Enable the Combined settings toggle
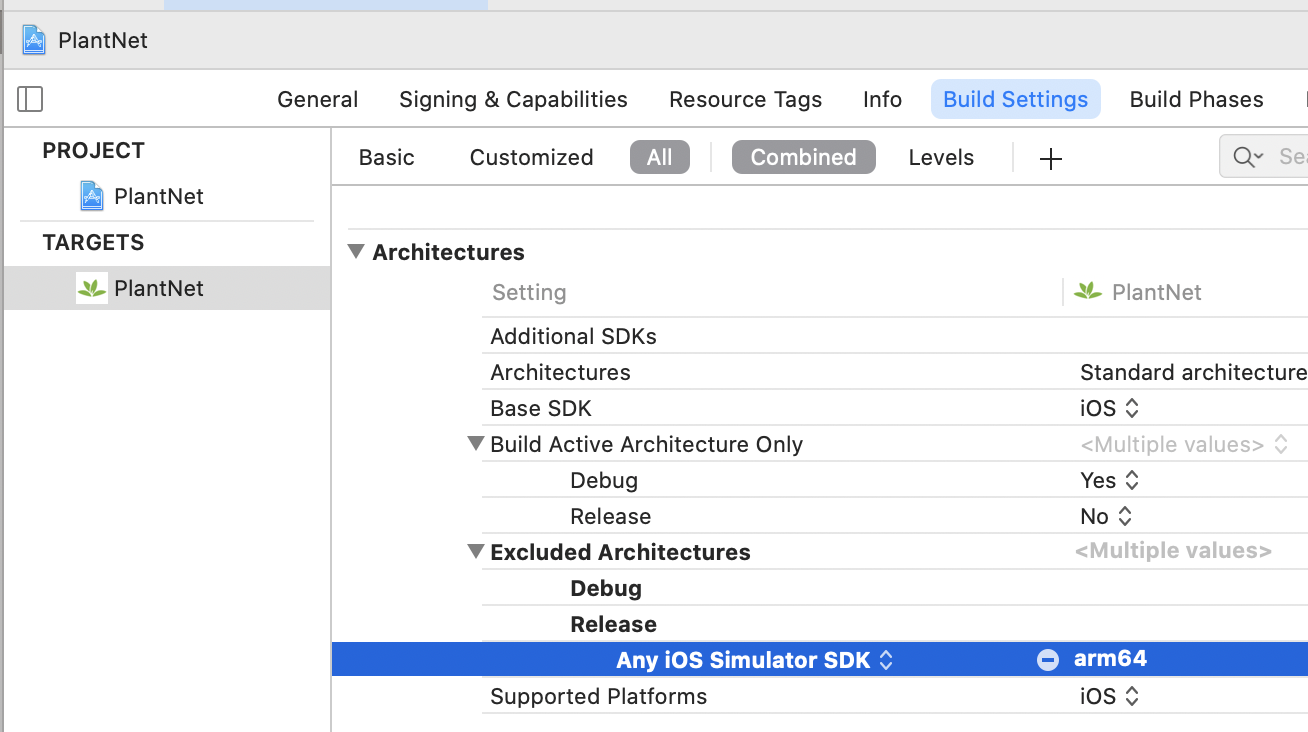Viewport: 1308px width, 732px height. pos(803,157)
